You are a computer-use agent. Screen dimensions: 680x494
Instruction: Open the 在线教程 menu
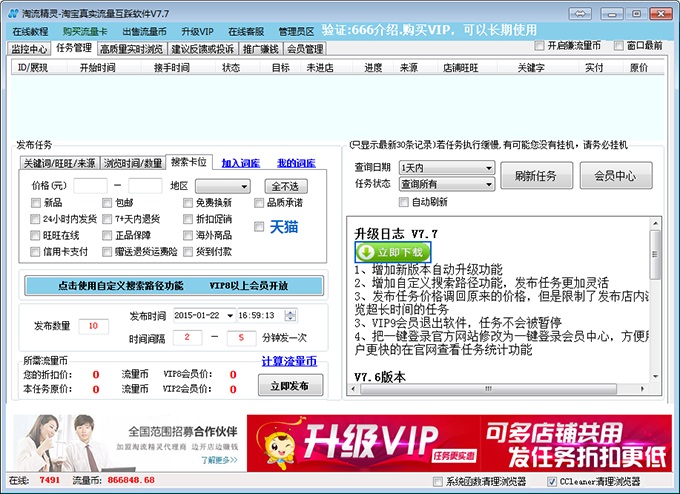coord(30,32)
